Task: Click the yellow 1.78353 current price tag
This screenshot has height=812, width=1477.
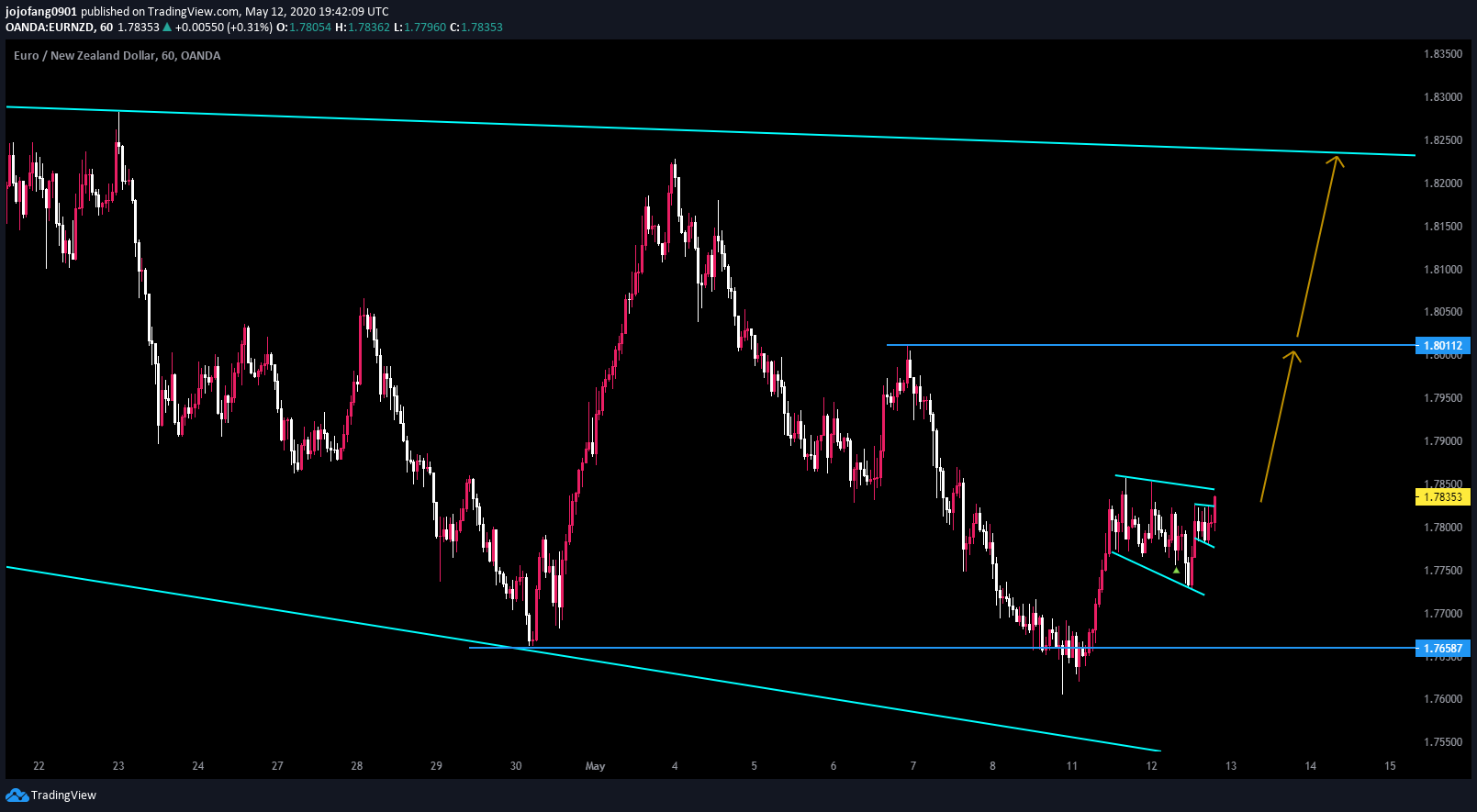Action: click(x=1444, y=497)
